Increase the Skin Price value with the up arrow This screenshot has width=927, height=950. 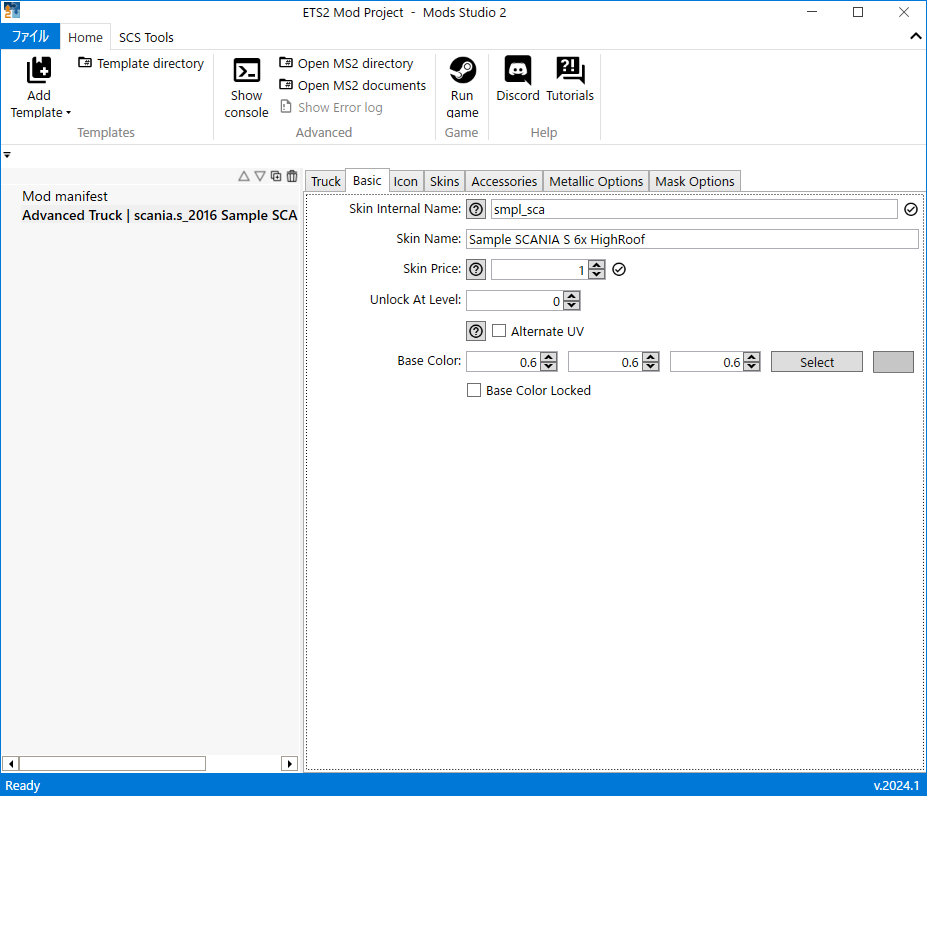[x=597, y=265]
